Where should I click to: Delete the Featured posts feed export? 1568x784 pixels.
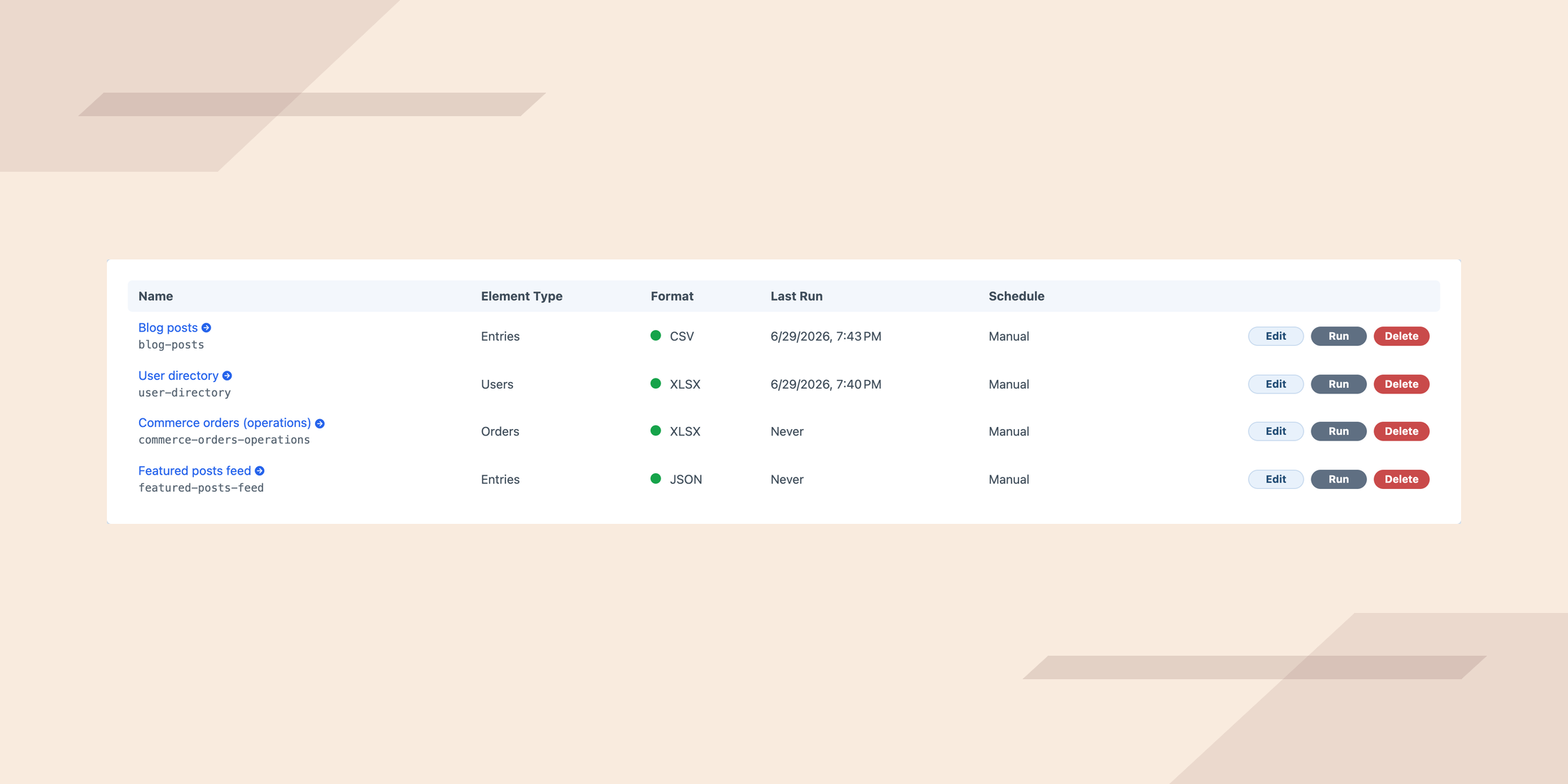tap(1401, 479)
